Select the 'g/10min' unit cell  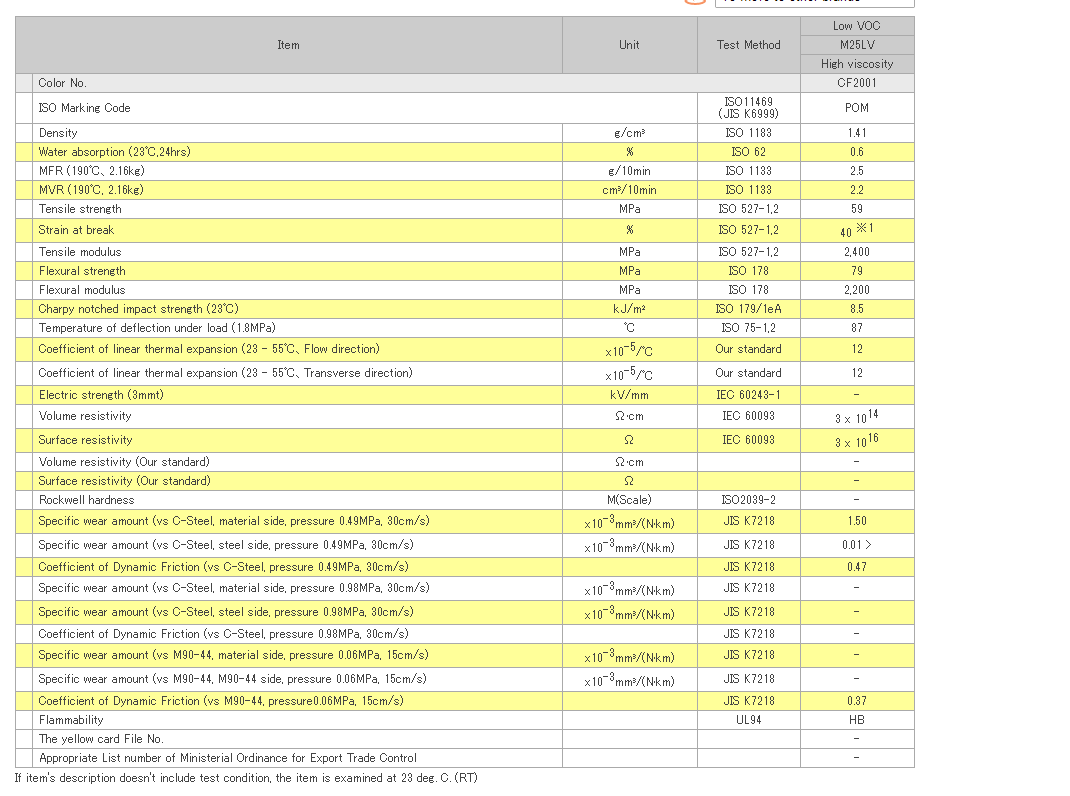(629, 171)
